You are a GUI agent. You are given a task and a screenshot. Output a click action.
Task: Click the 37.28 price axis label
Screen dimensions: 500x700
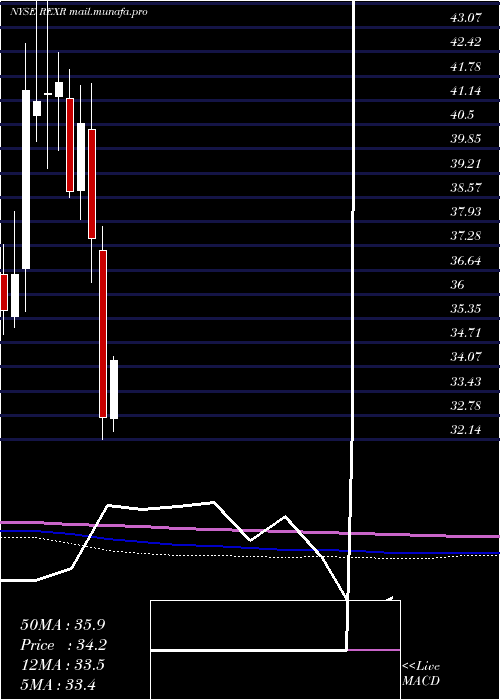[466, 236]
